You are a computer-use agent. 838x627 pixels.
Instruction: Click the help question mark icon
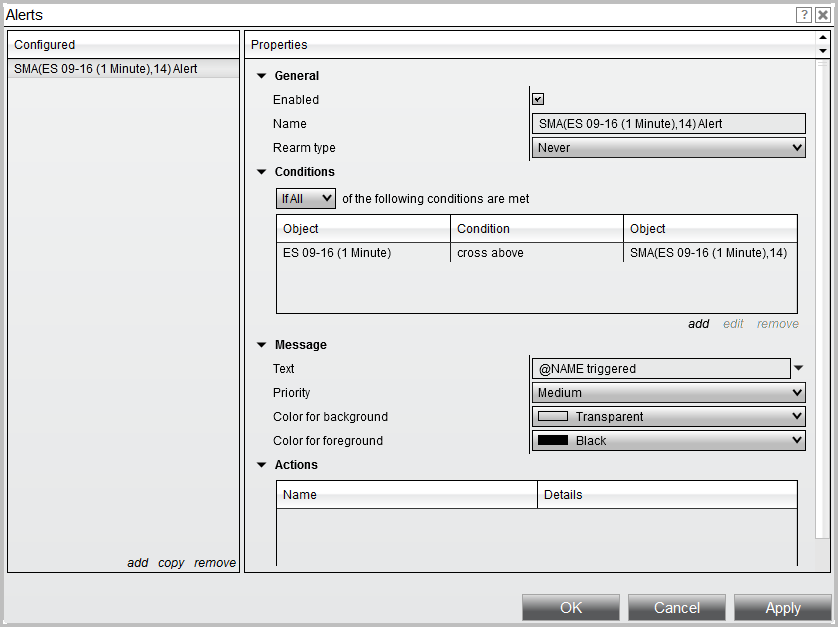803,14
